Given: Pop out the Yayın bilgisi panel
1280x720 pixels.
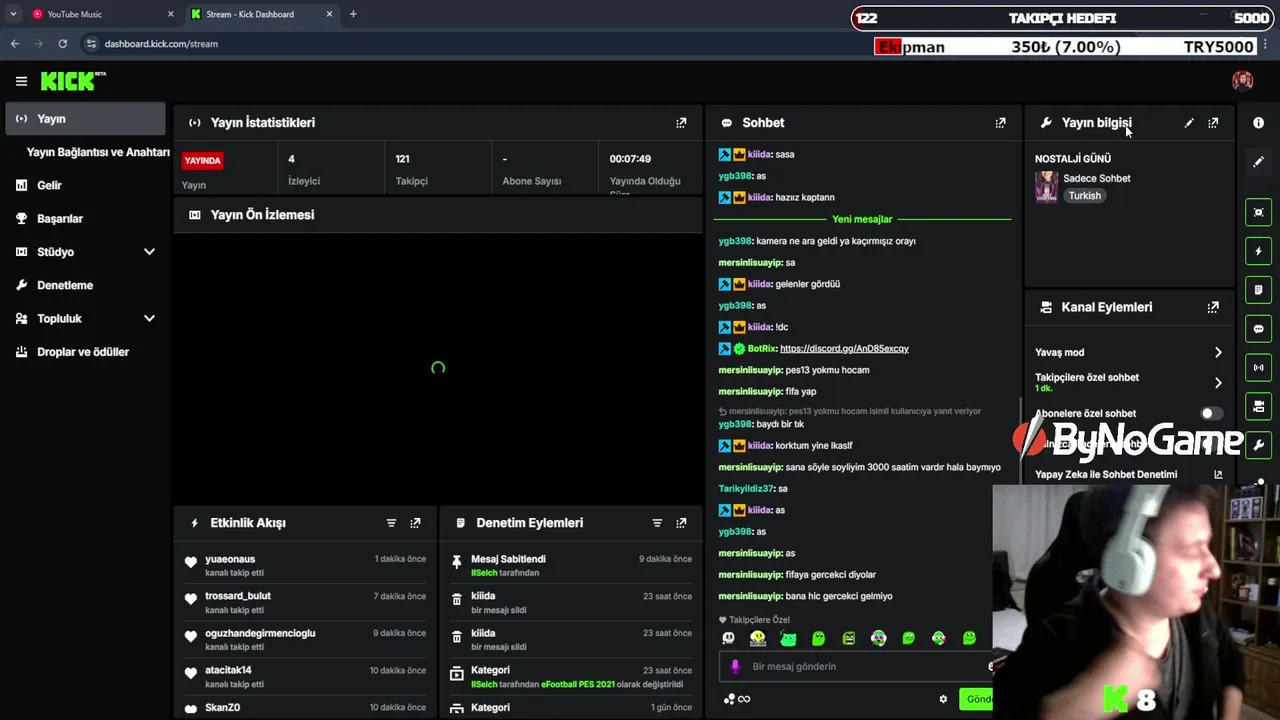Looking at the screenshot, I should pos(1213,123).
